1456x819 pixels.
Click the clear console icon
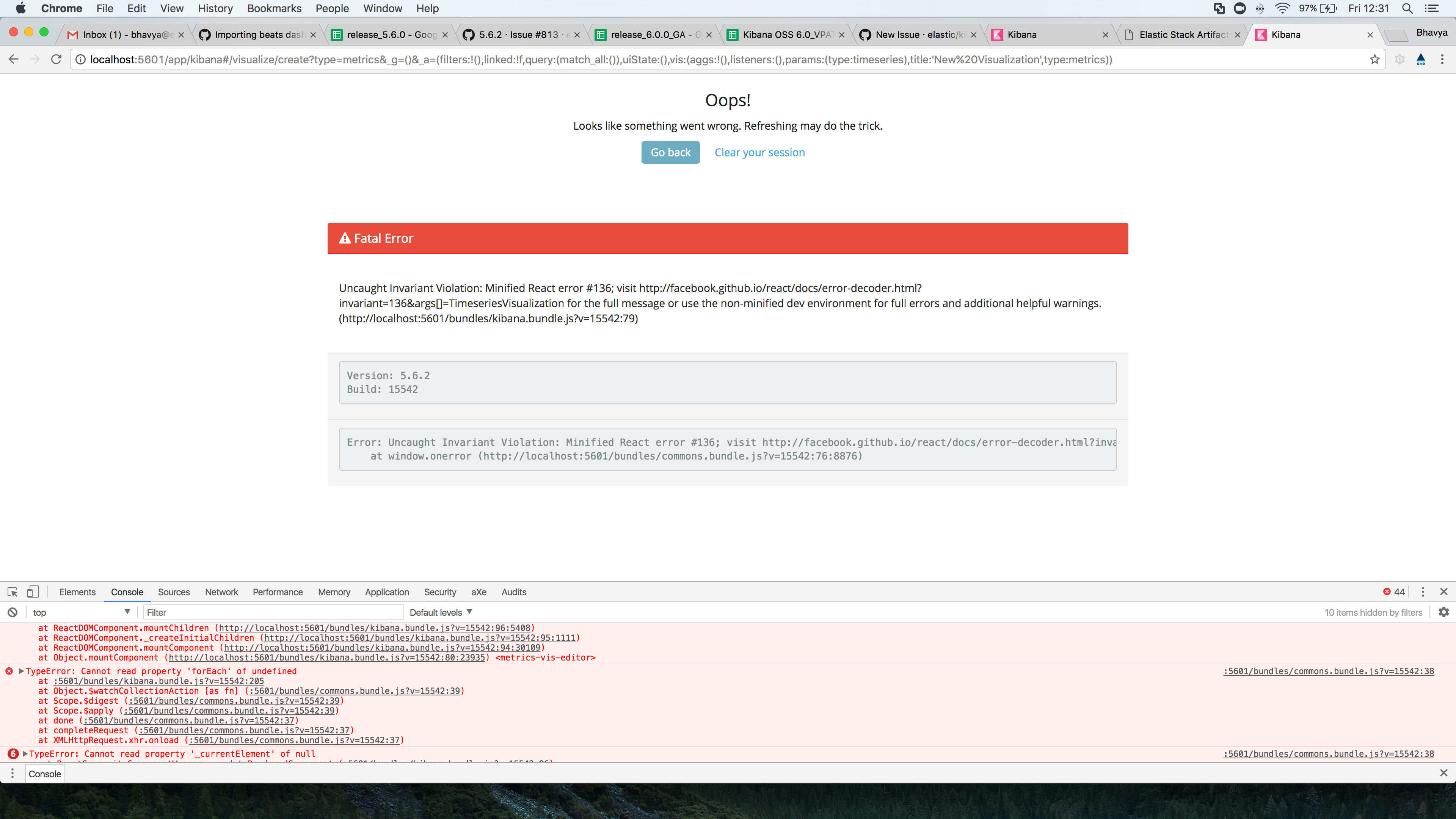pos(13,612)
